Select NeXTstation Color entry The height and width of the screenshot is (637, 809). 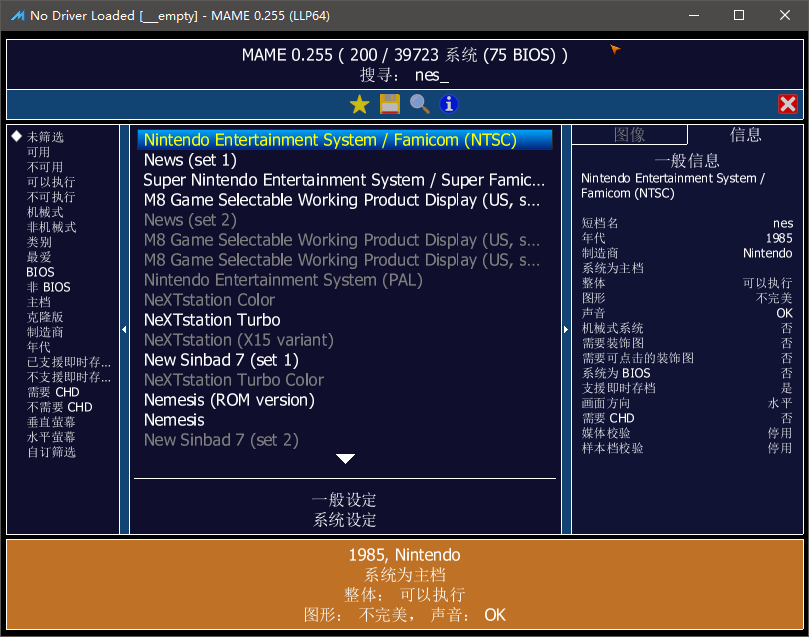(345, 300)
